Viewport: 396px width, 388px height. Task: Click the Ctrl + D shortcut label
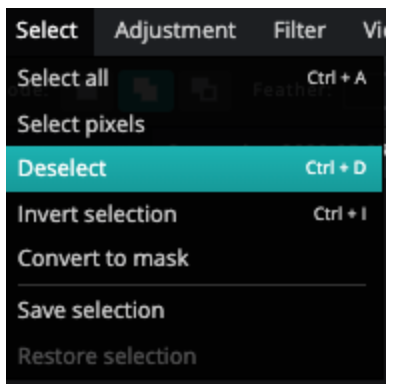336,168
